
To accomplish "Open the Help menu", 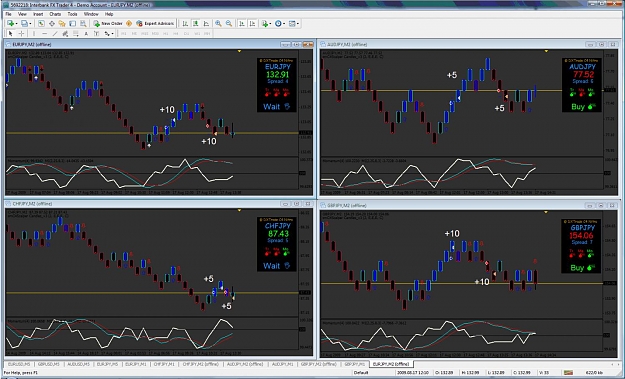I will point(109,14).
